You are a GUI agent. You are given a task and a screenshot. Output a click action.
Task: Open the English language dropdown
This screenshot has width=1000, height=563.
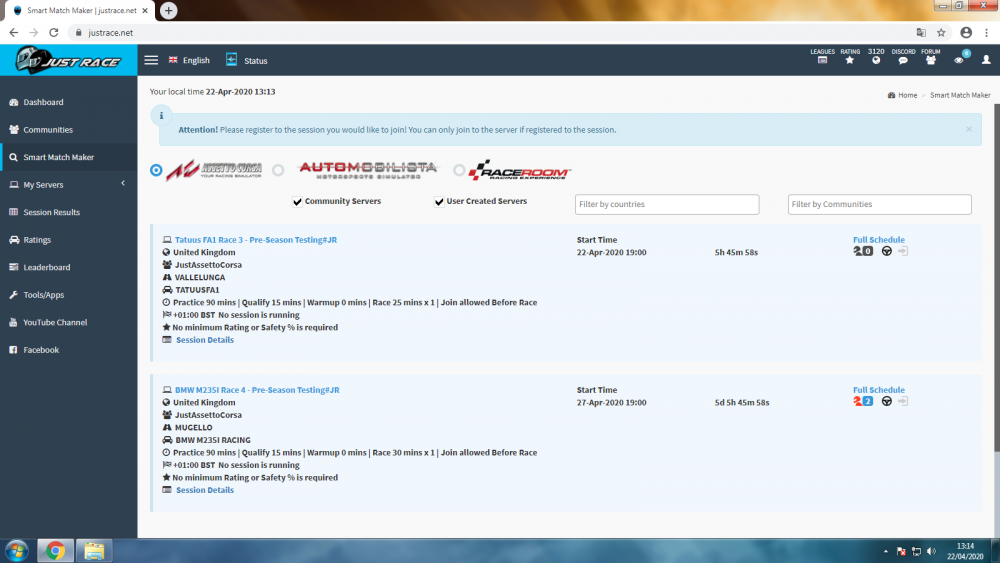coord(189,60)
